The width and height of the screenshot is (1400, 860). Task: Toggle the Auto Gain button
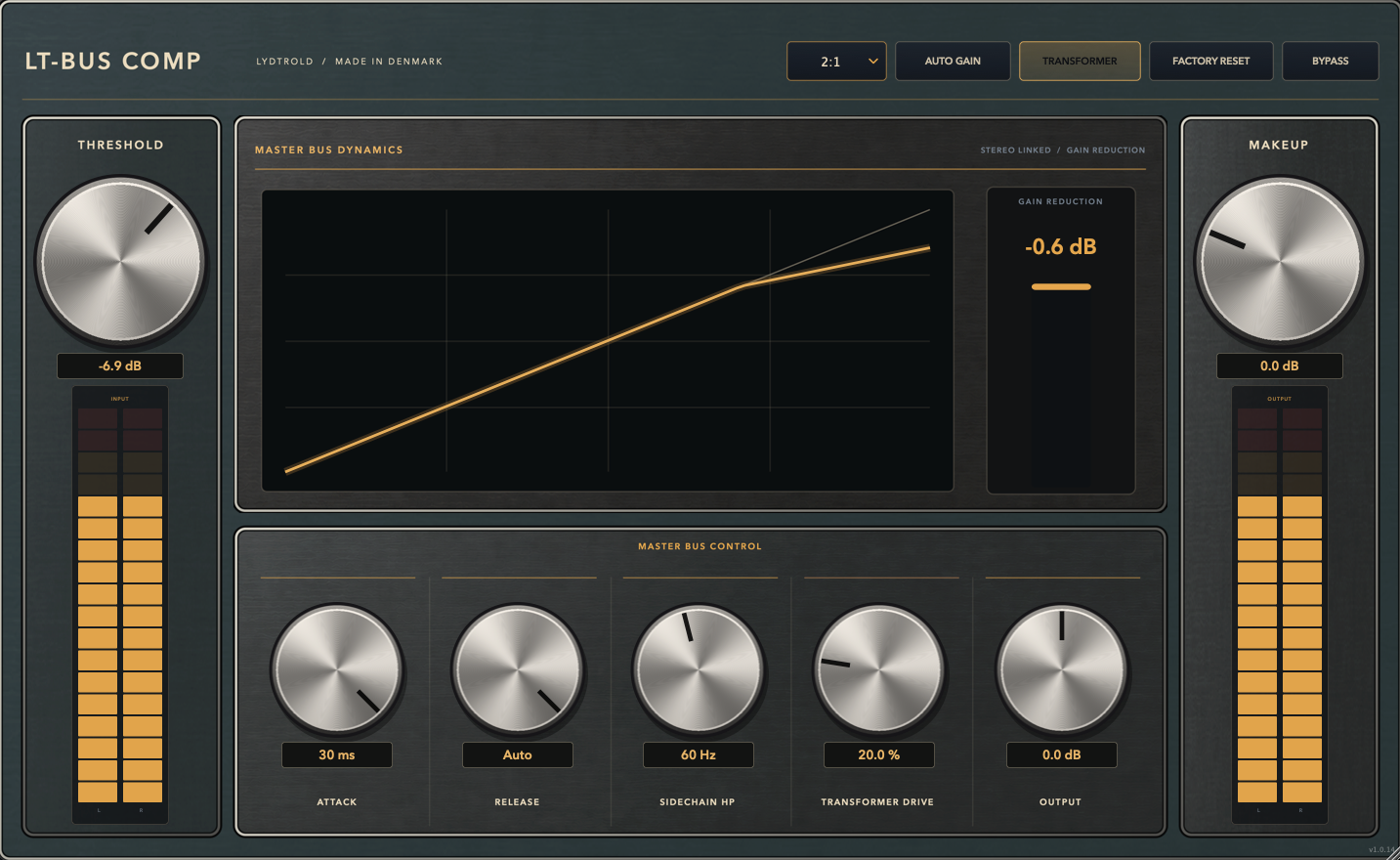click(953, 61)
